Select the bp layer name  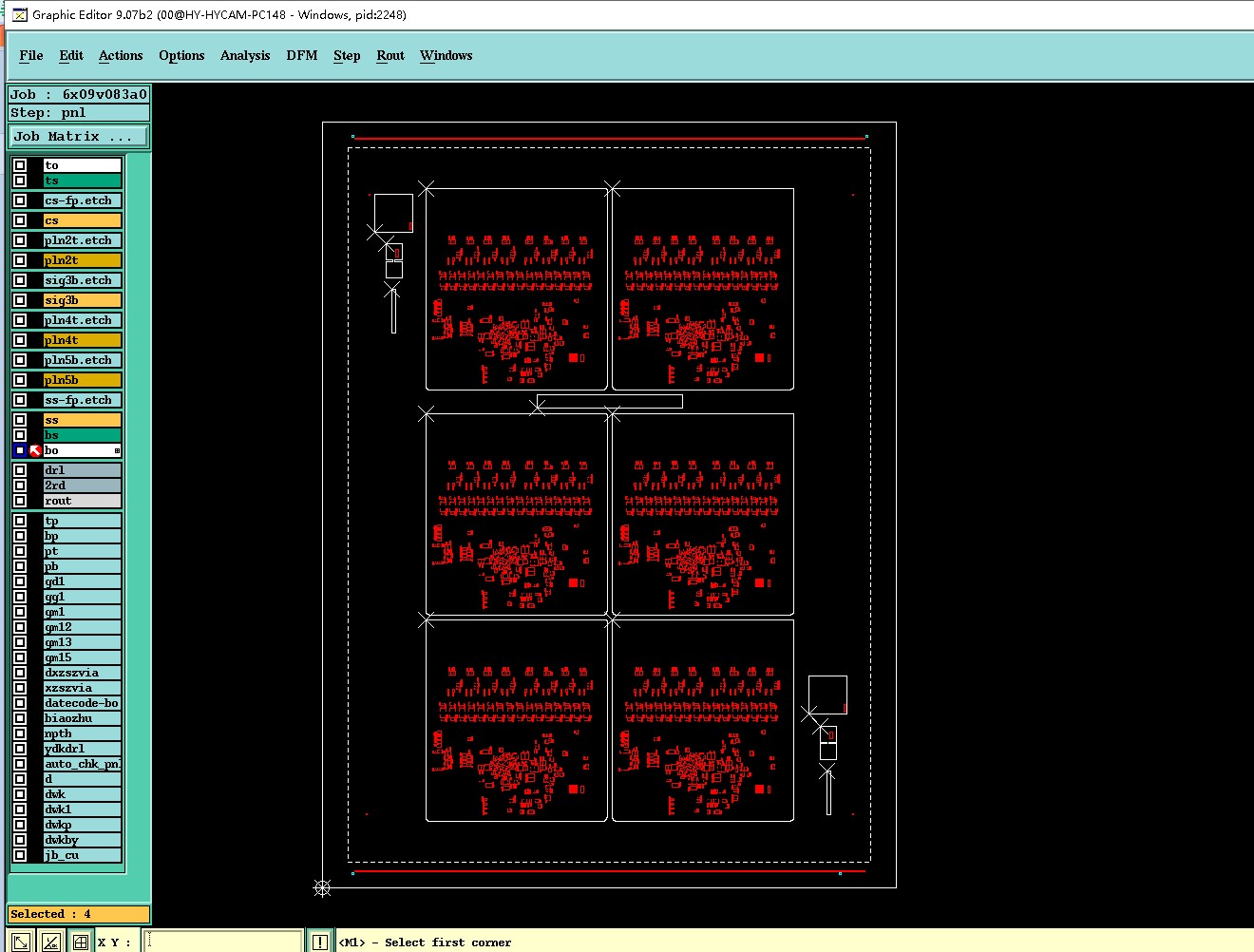[83, 536]
